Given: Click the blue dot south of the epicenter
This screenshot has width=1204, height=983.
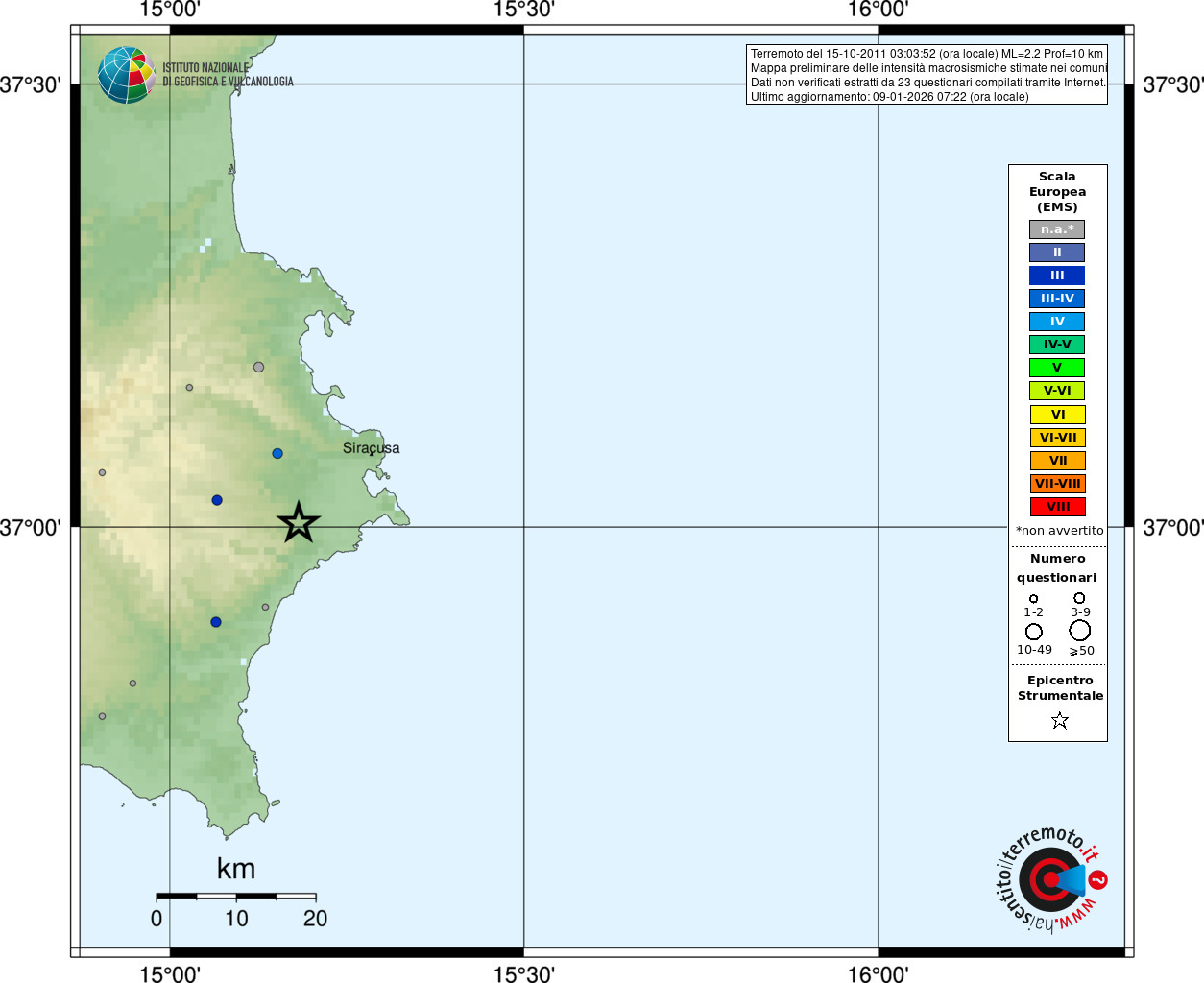Looking at the screenshot, I should click(x=216, y=622).
